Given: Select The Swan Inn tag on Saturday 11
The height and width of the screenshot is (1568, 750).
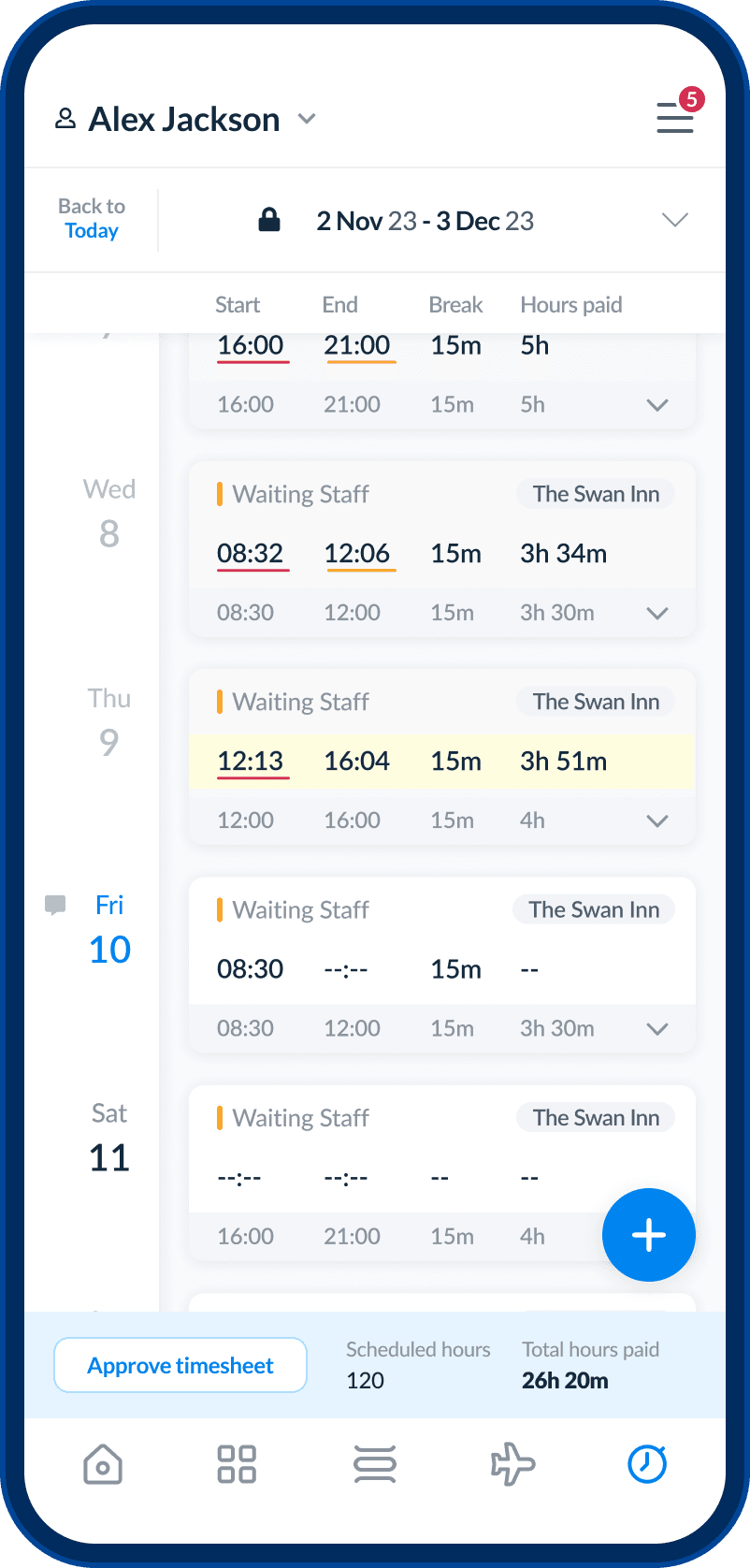Looking at the screenshot, I should tap(596, 1117).
